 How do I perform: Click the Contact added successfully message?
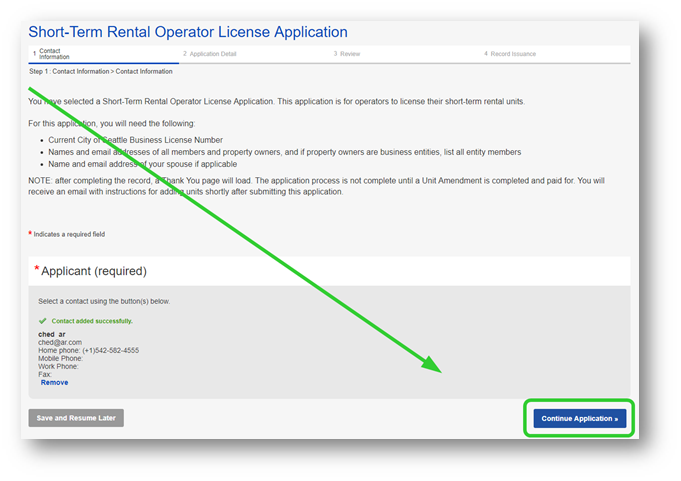click(92, 321)
